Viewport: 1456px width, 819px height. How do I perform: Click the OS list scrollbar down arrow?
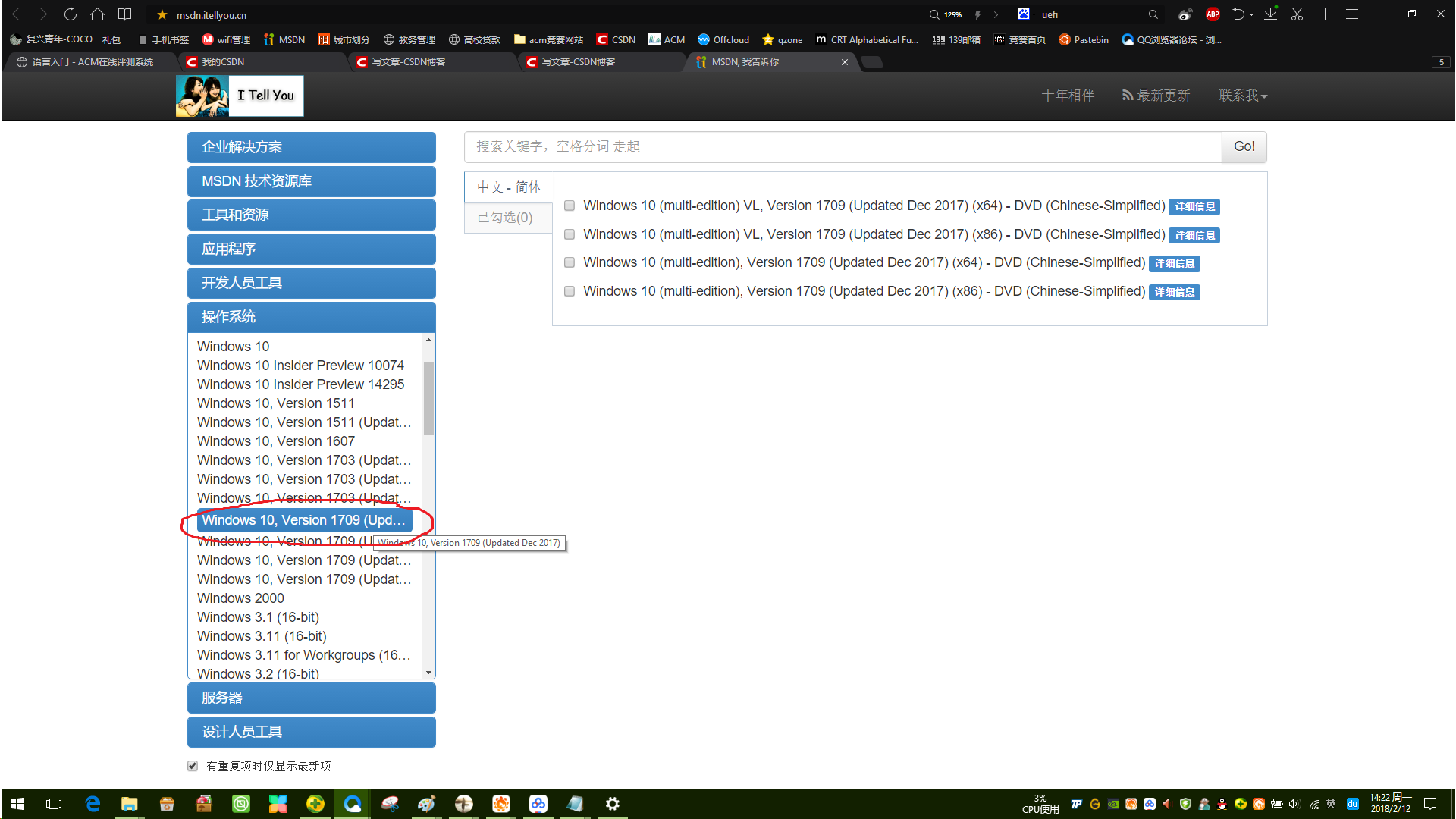click(429, 673)
